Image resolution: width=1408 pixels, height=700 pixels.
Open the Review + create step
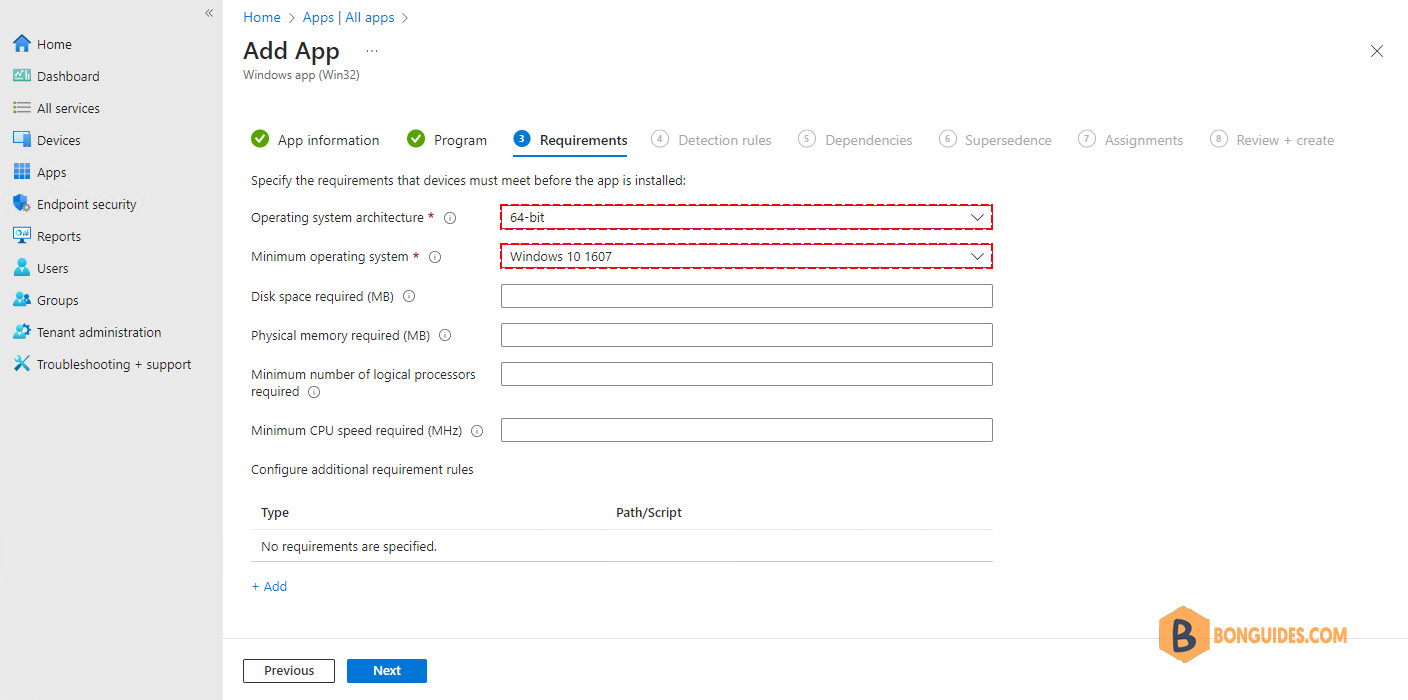pyautogui.click(x=1272, y=140)
